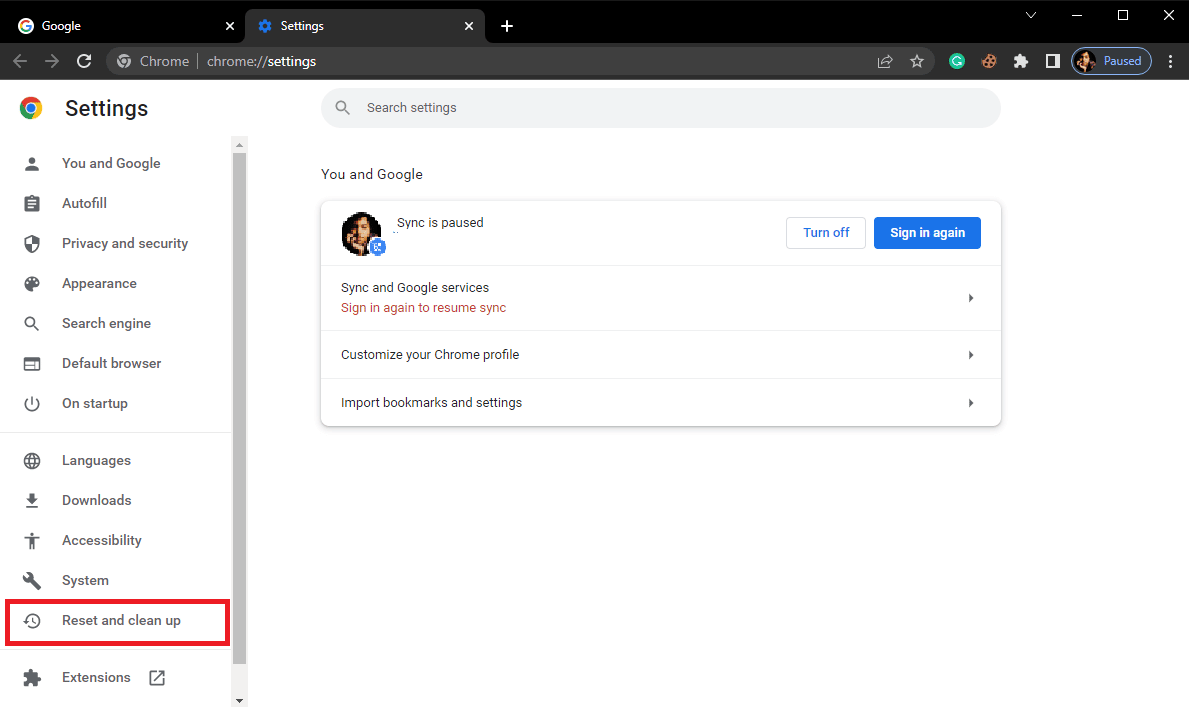Switch to the Google tab
This screenshot has height=707, width=1189.
pos(120,26)
